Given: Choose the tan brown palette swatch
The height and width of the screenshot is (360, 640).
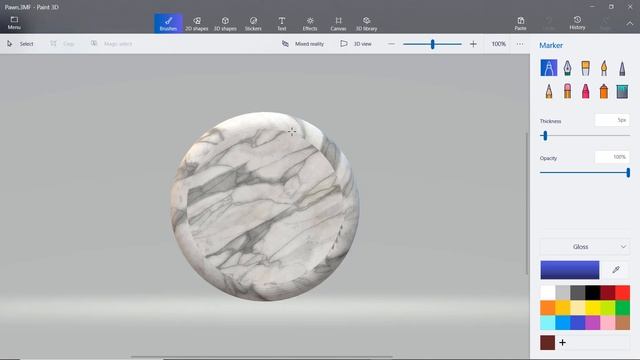Looking at the screenshot, I should tap(622, 323).
